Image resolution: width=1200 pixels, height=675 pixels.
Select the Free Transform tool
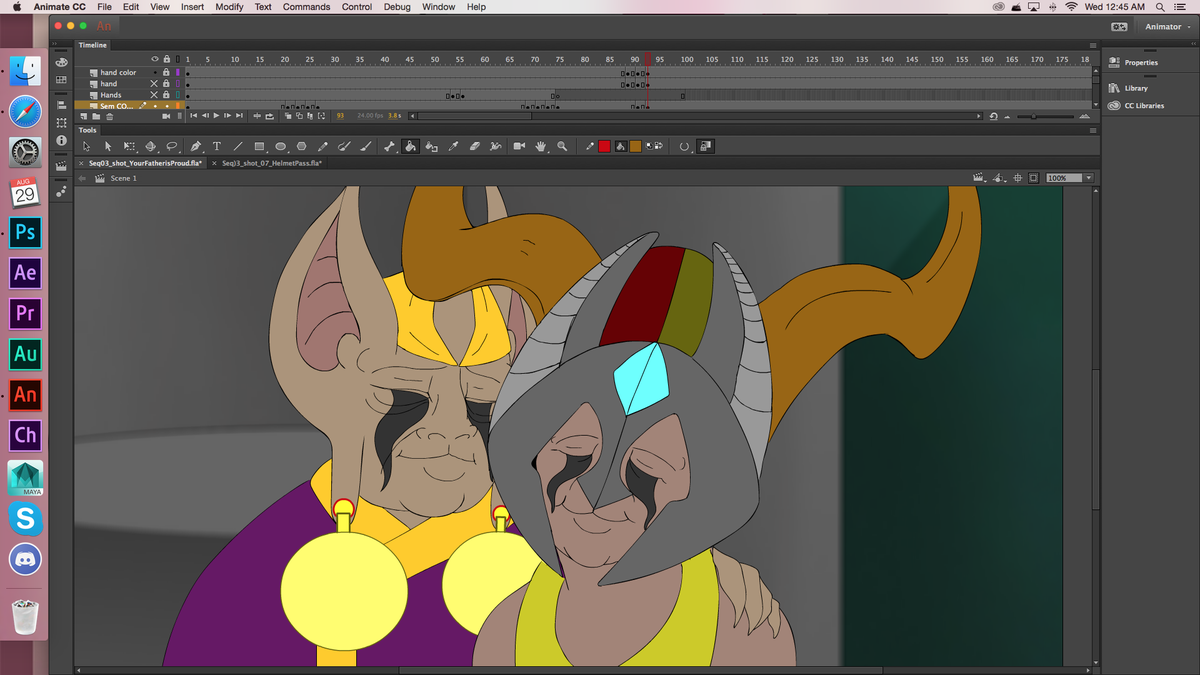point(129,146)
